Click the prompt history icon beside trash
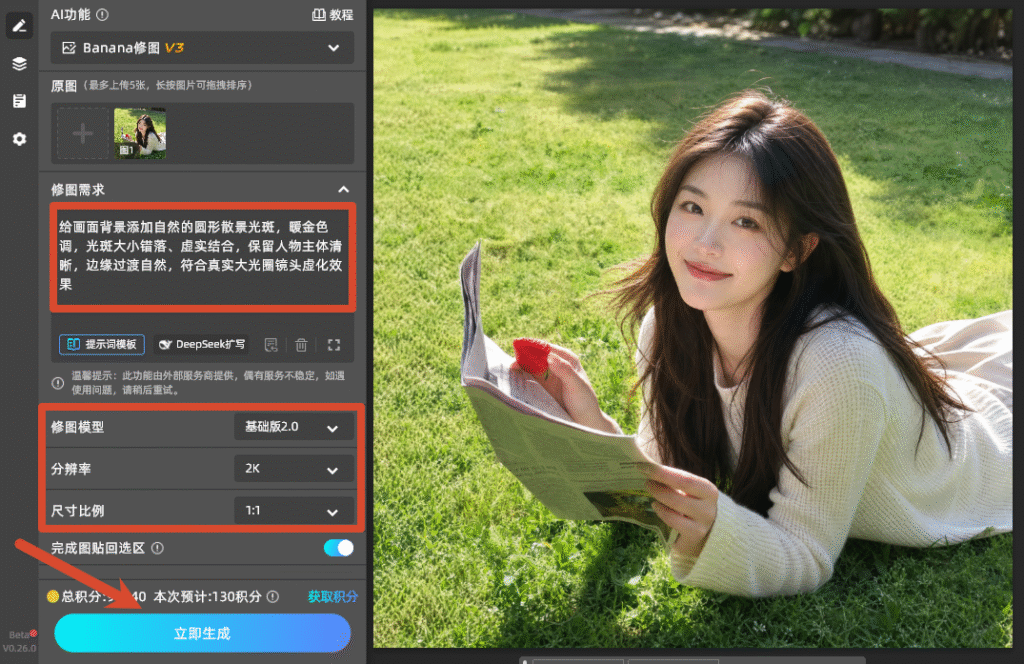Screen dimensions: 1024x664 click(x=271, y=345)
